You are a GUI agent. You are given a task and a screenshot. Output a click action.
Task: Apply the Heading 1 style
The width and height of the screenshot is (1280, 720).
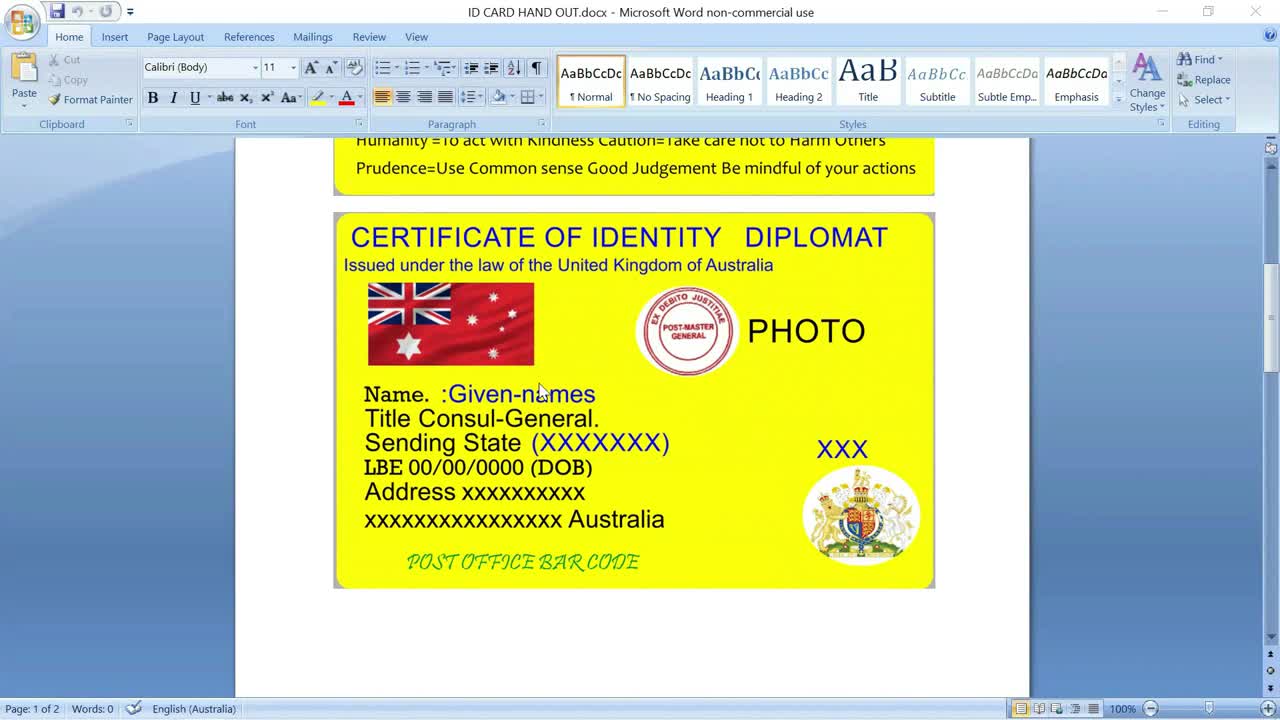coord(729,81)
